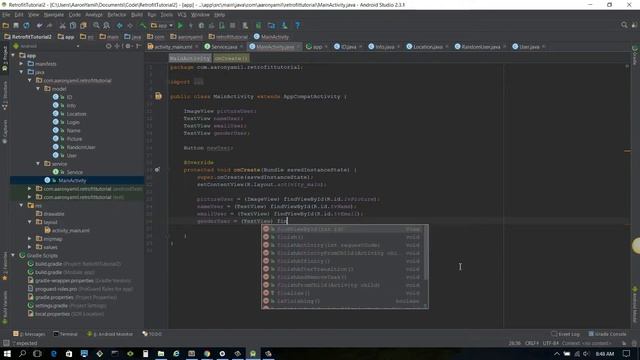Choose findViewById suggestion in autocomplete popup
The height and width of the screenshot is (360, 640).
coord(342,229)
